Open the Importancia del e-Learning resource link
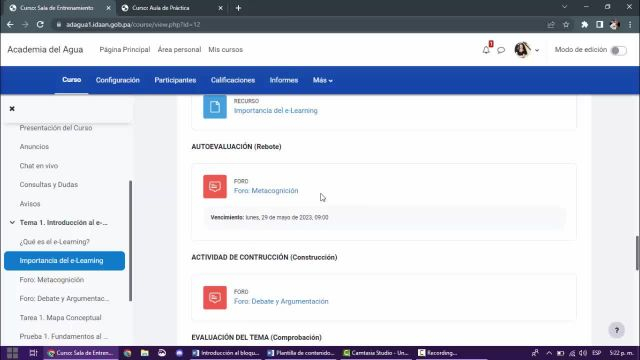Screen dimensions: 640x360 276,111
